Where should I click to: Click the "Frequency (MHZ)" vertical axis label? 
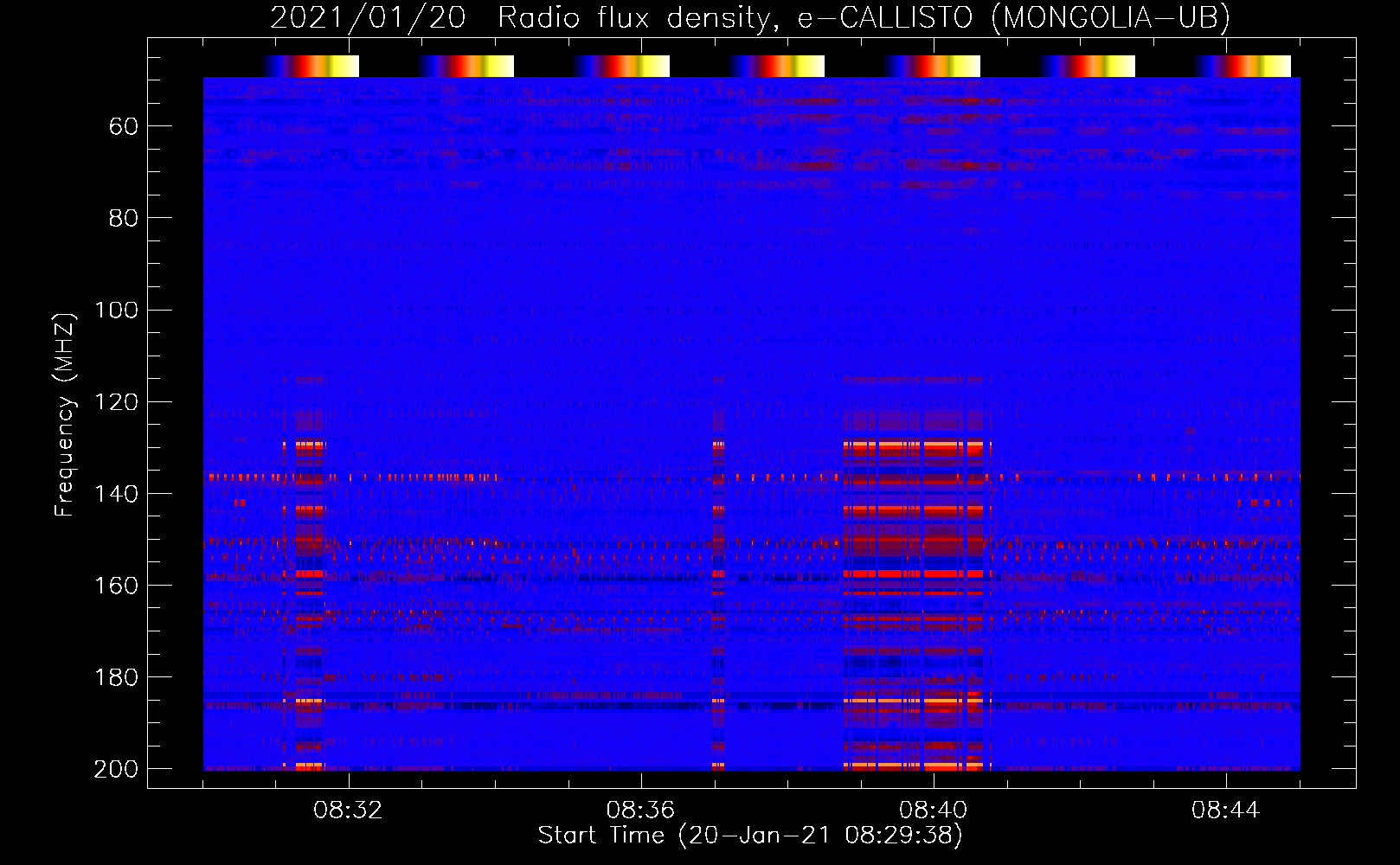pyautogui.click(x=65, y=414)
